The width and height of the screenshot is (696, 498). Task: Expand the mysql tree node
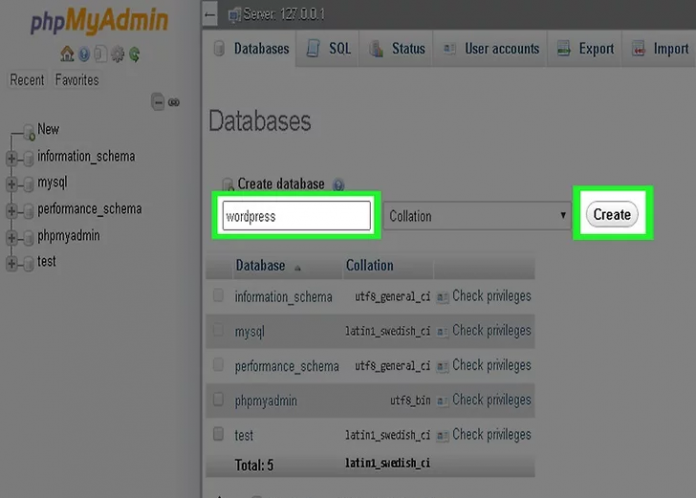click(x=12, y=184)
